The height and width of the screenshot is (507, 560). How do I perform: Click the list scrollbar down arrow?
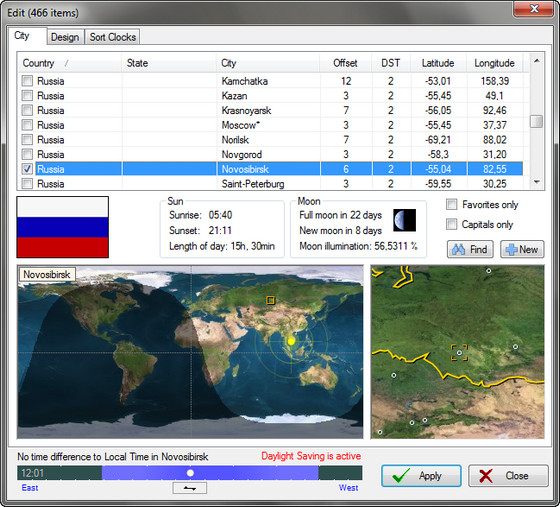536,182
